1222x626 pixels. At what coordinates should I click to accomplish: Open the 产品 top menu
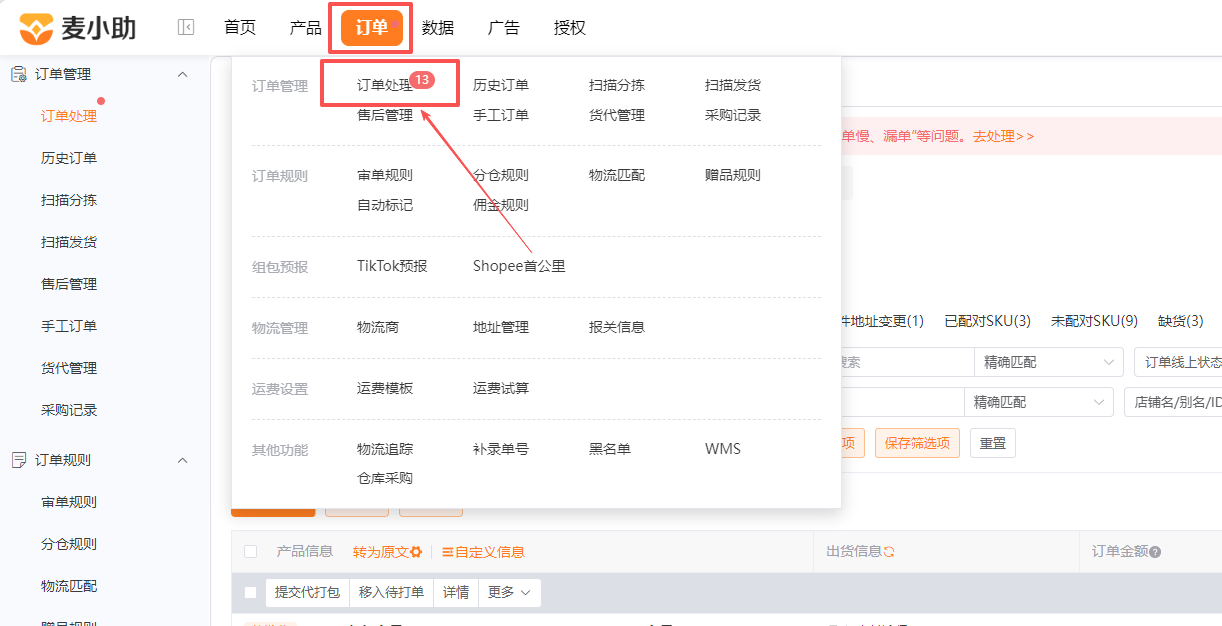pos(306,28)
